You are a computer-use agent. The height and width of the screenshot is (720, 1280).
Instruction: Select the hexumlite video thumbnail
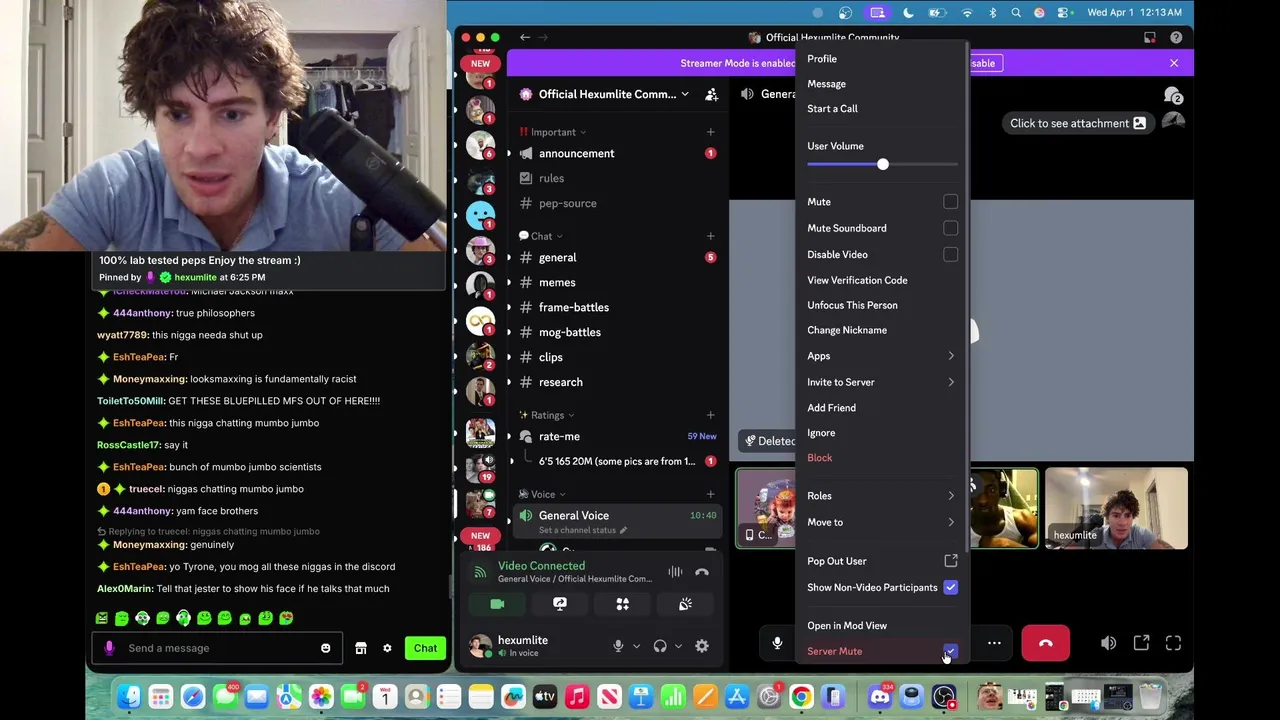[x=1116, y=508]
